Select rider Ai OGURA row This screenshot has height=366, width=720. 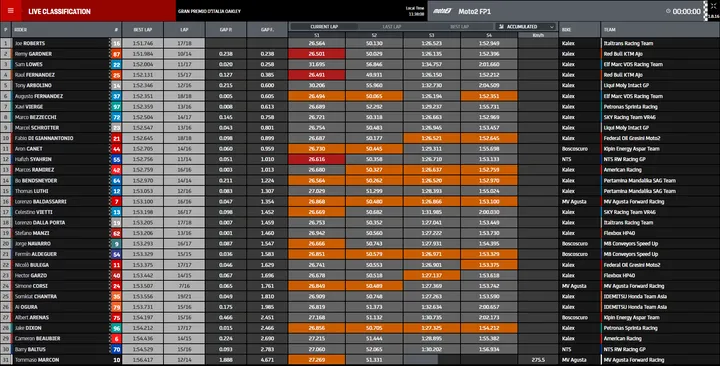[x=360, y=307]
